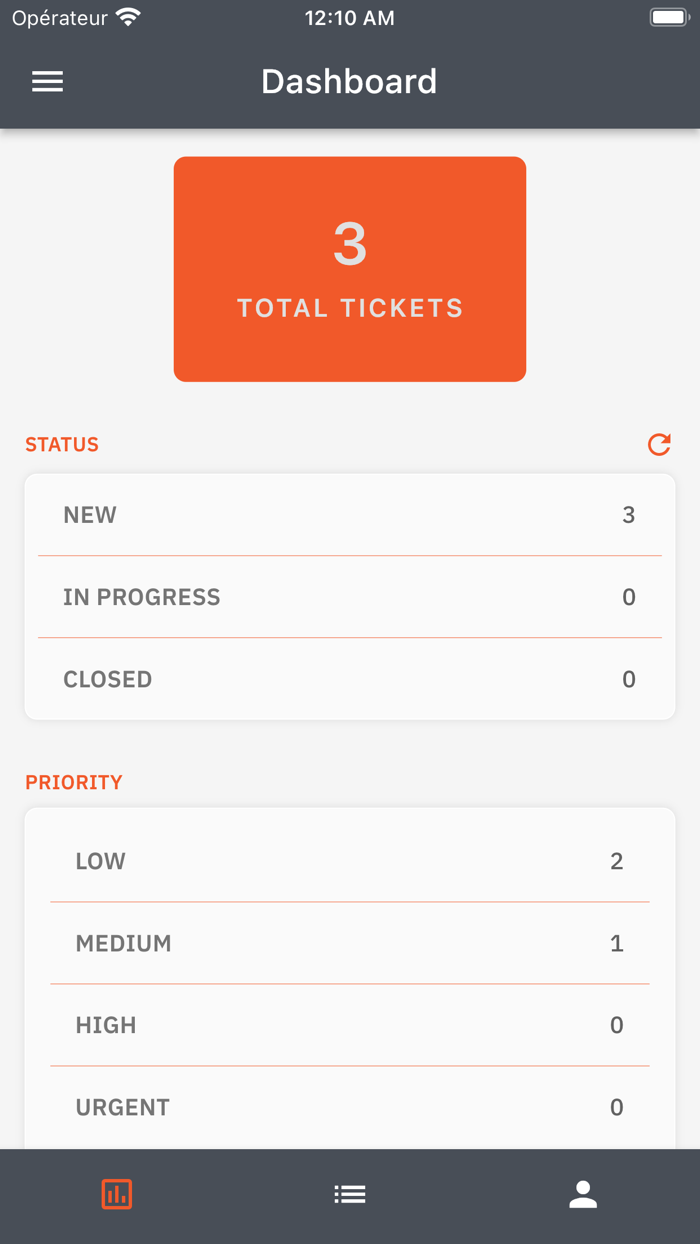Tap the STATUS section header
Viewport: 700px width, 1244px height.
point(62,445)
